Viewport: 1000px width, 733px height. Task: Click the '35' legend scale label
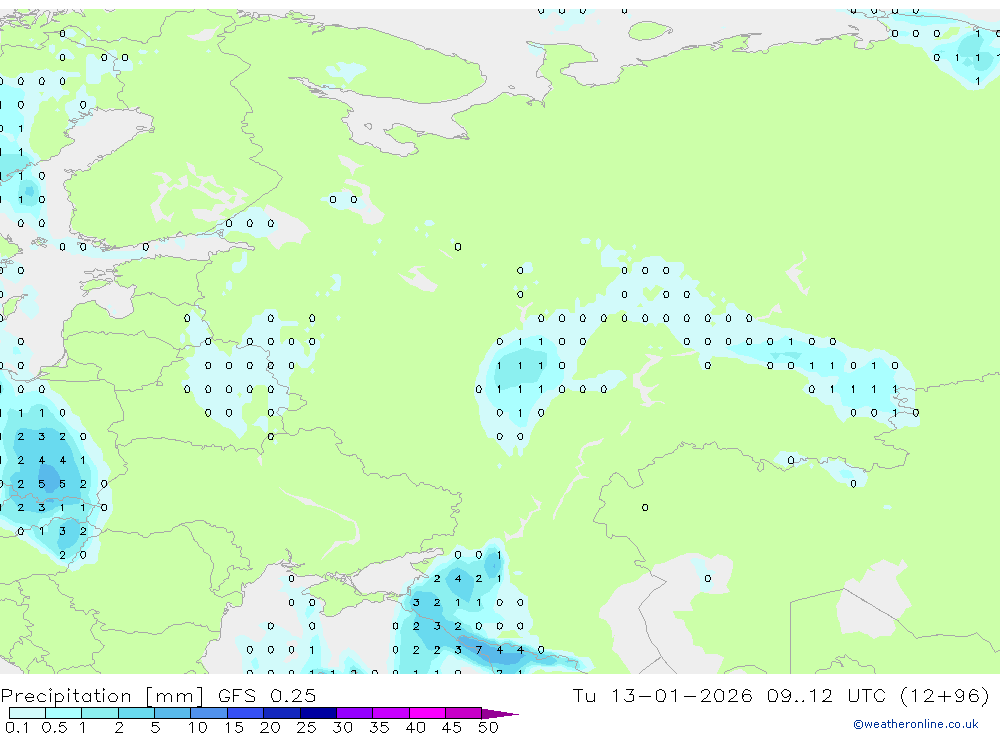(379, 727)
